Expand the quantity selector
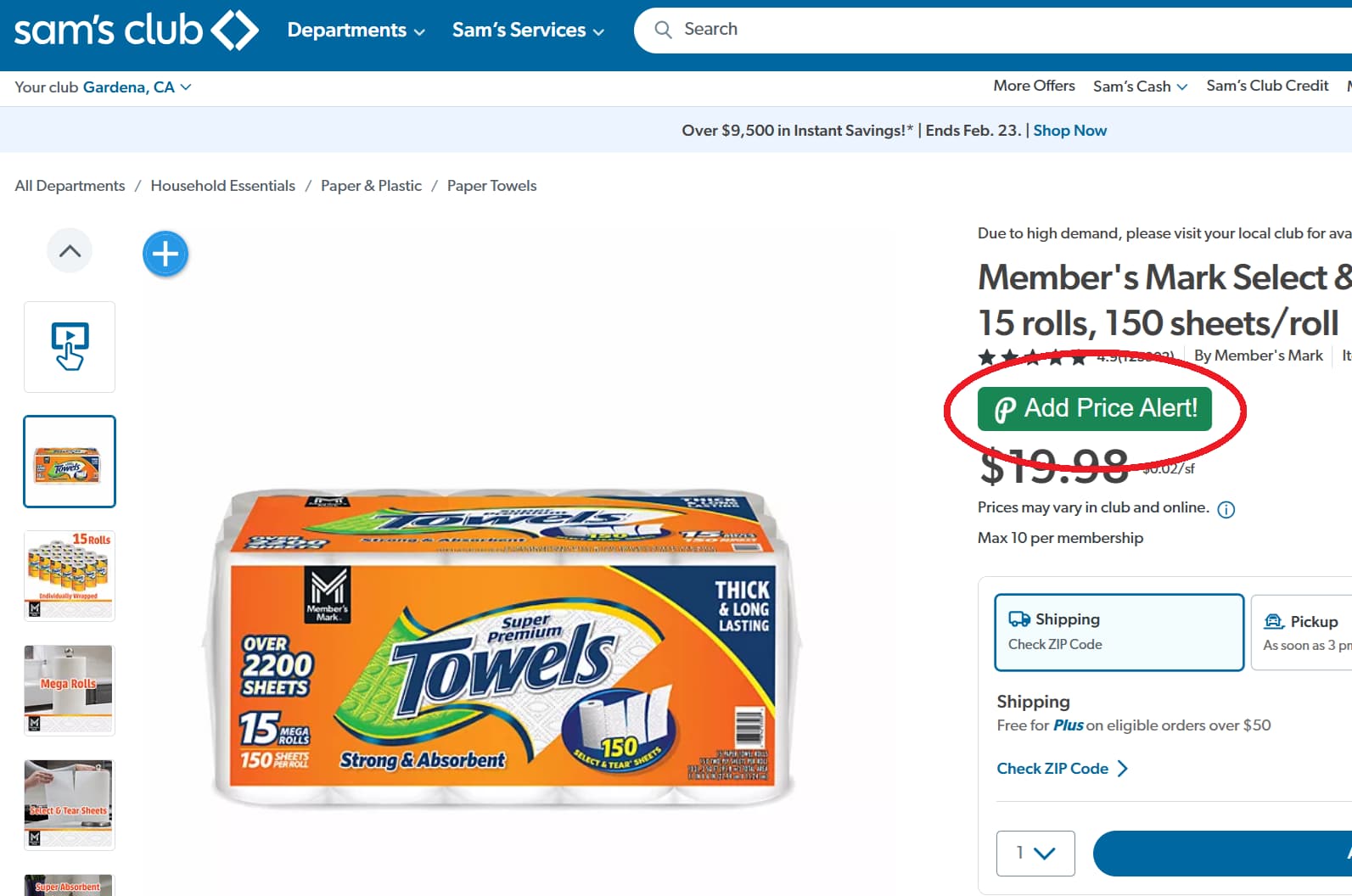The image size is (1352, 896). (x=1035, y=854)
